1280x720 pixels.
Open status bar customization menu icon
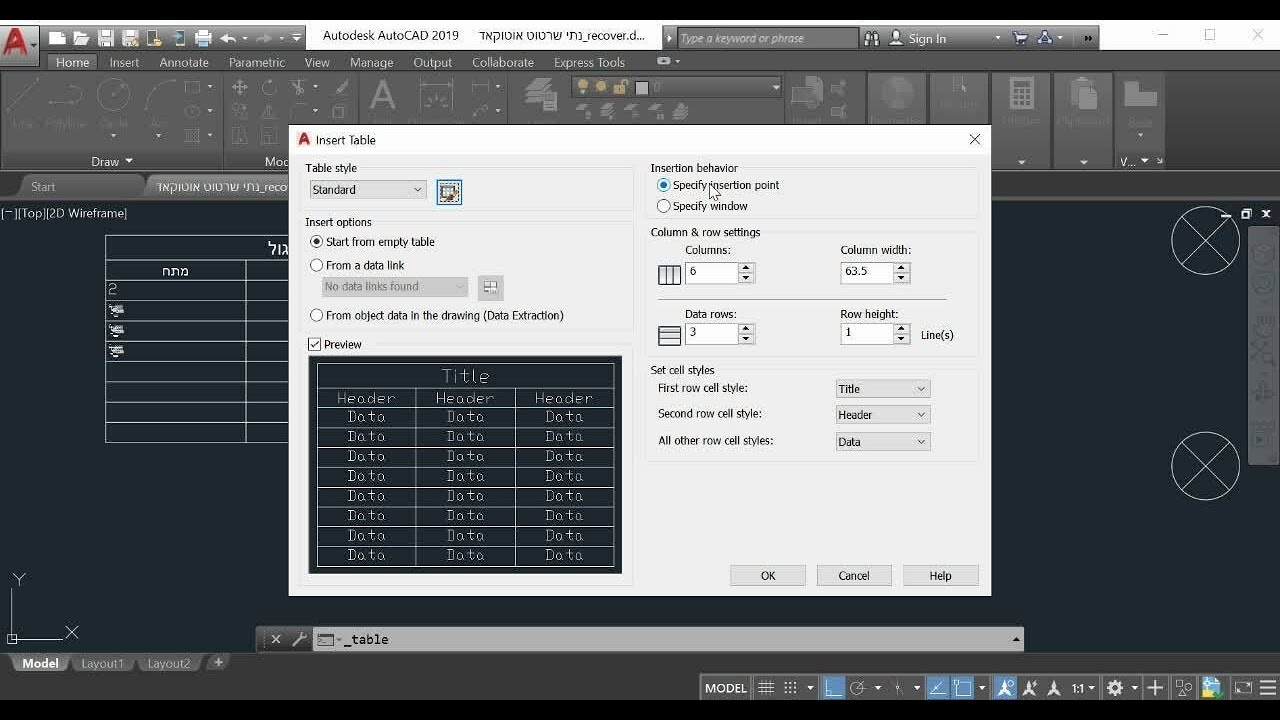1267,688
